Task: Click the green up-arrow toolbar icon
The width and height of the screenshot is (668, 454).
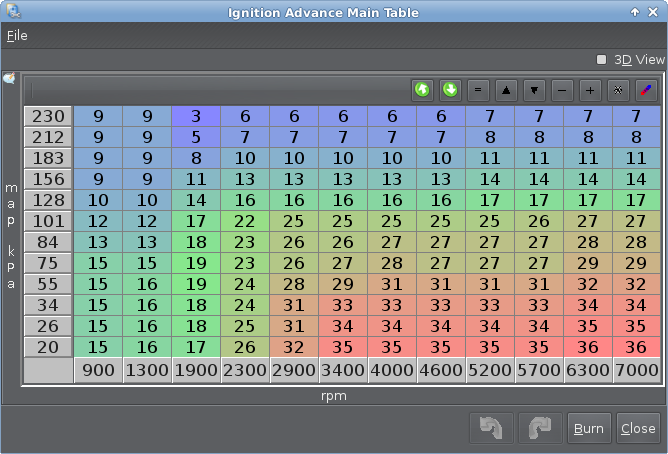Action: pyautogui.click(x=422, y=90)
